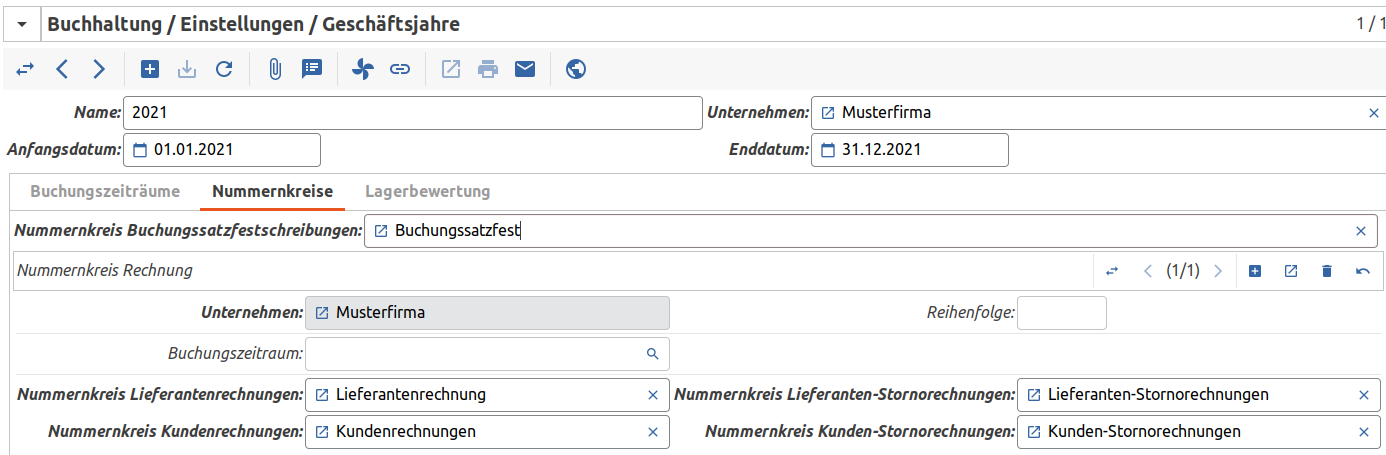Clear Nummernkreis Lieferantenrechnungen field
This screenshot has height=455, width=1386.
tap(653, 395)
